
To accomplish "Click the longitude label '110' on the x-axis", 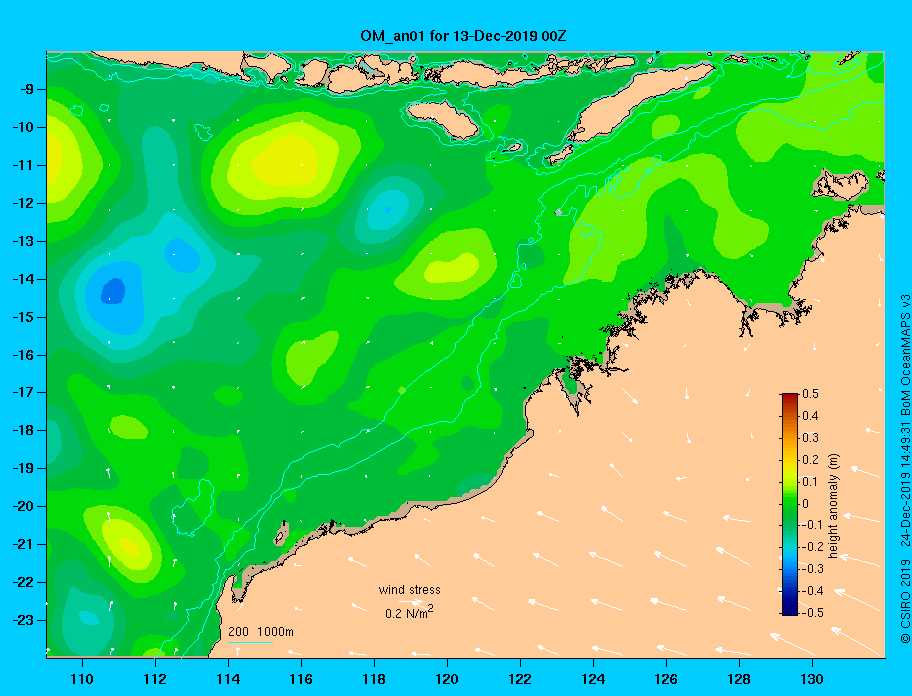I will (x=82, y=679).
